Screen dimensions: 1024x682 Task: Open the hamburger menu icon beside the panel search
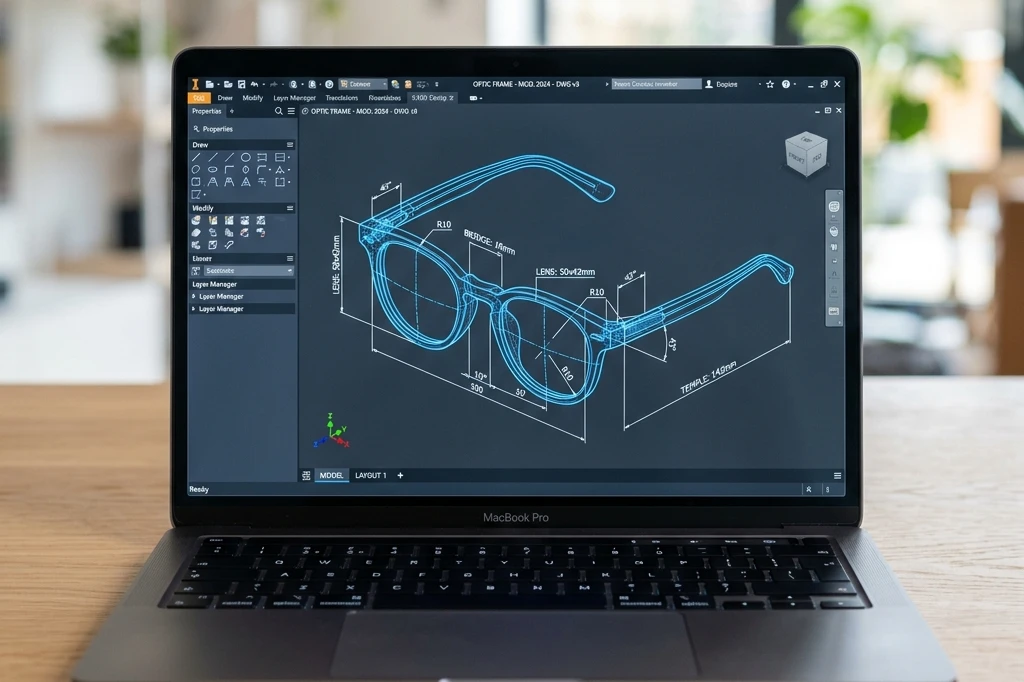click(x=291, y=111)
